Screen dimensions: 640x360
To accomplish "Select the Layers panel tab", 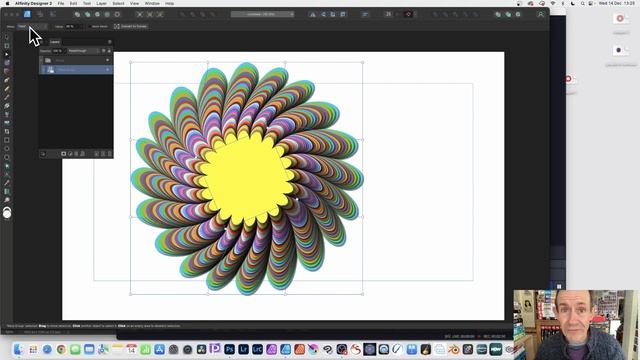I will pyautogui.click(x=55, y=42).
